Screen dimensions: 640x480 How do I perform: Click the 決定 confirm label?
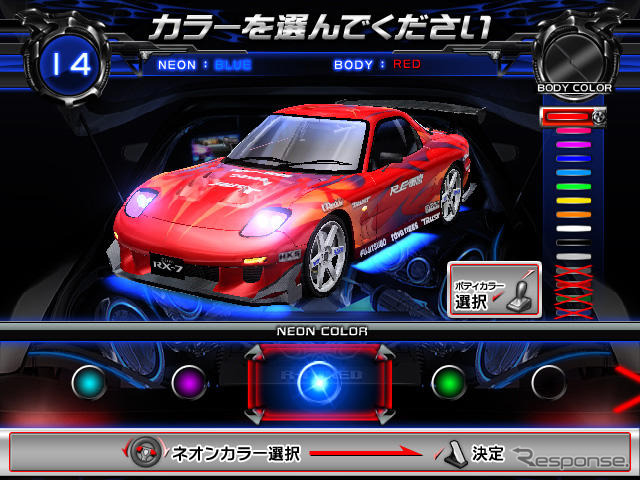point(488,453)
